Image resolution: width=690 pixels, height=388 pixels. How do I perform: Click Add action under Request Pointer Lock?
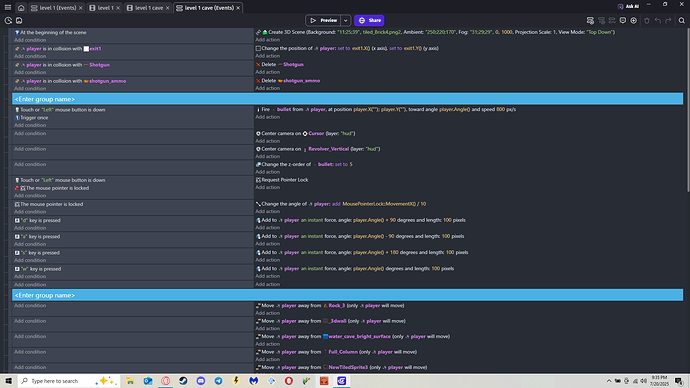tap(268, 187)
